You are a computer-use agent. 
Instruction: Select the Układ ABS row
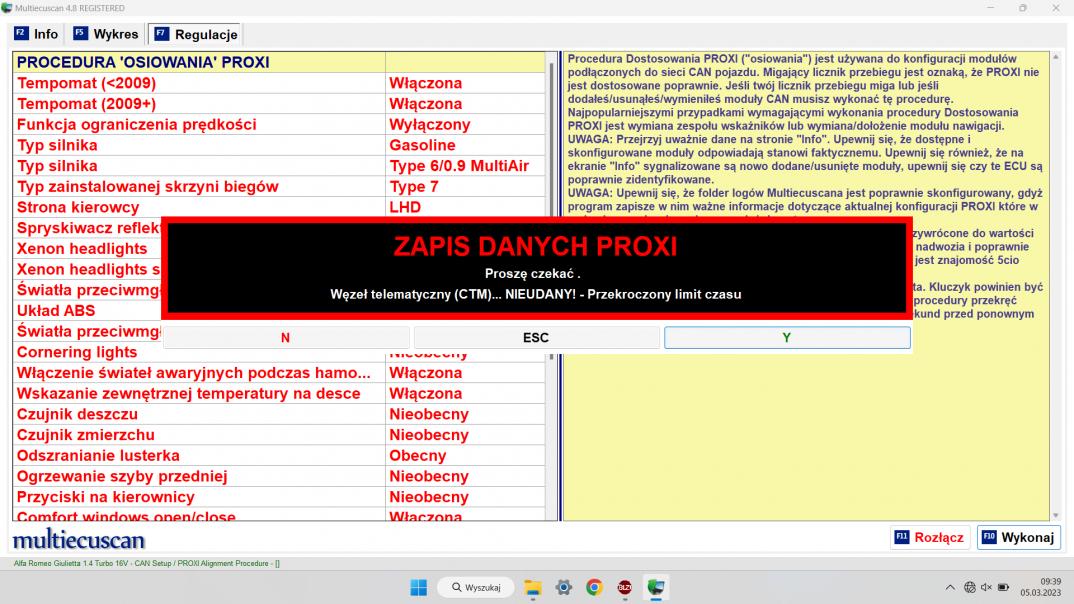pos(87,310)
